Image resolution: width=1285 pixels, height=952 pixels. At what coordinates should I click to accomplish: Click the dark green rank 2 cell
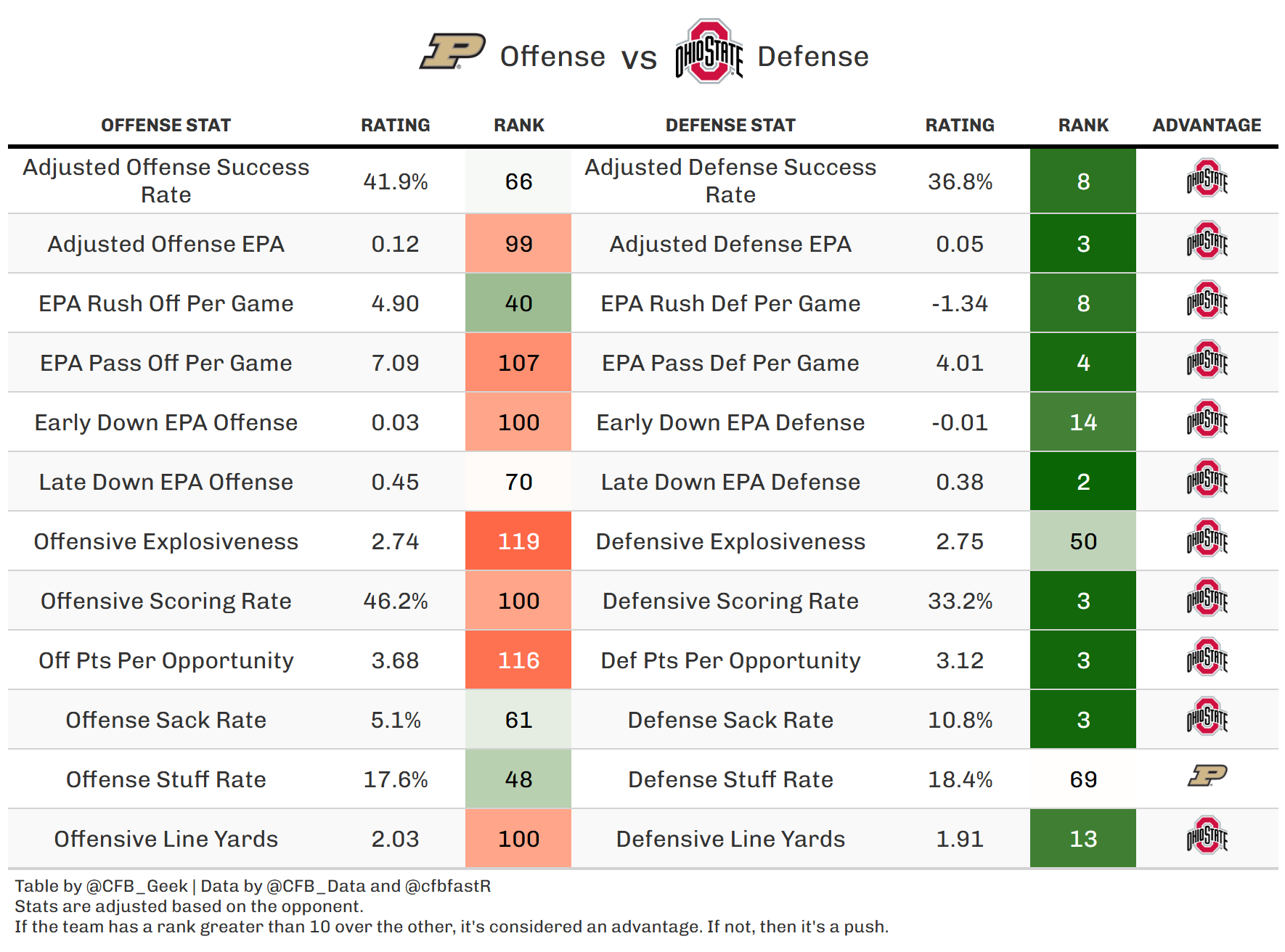pos(1082,482)
